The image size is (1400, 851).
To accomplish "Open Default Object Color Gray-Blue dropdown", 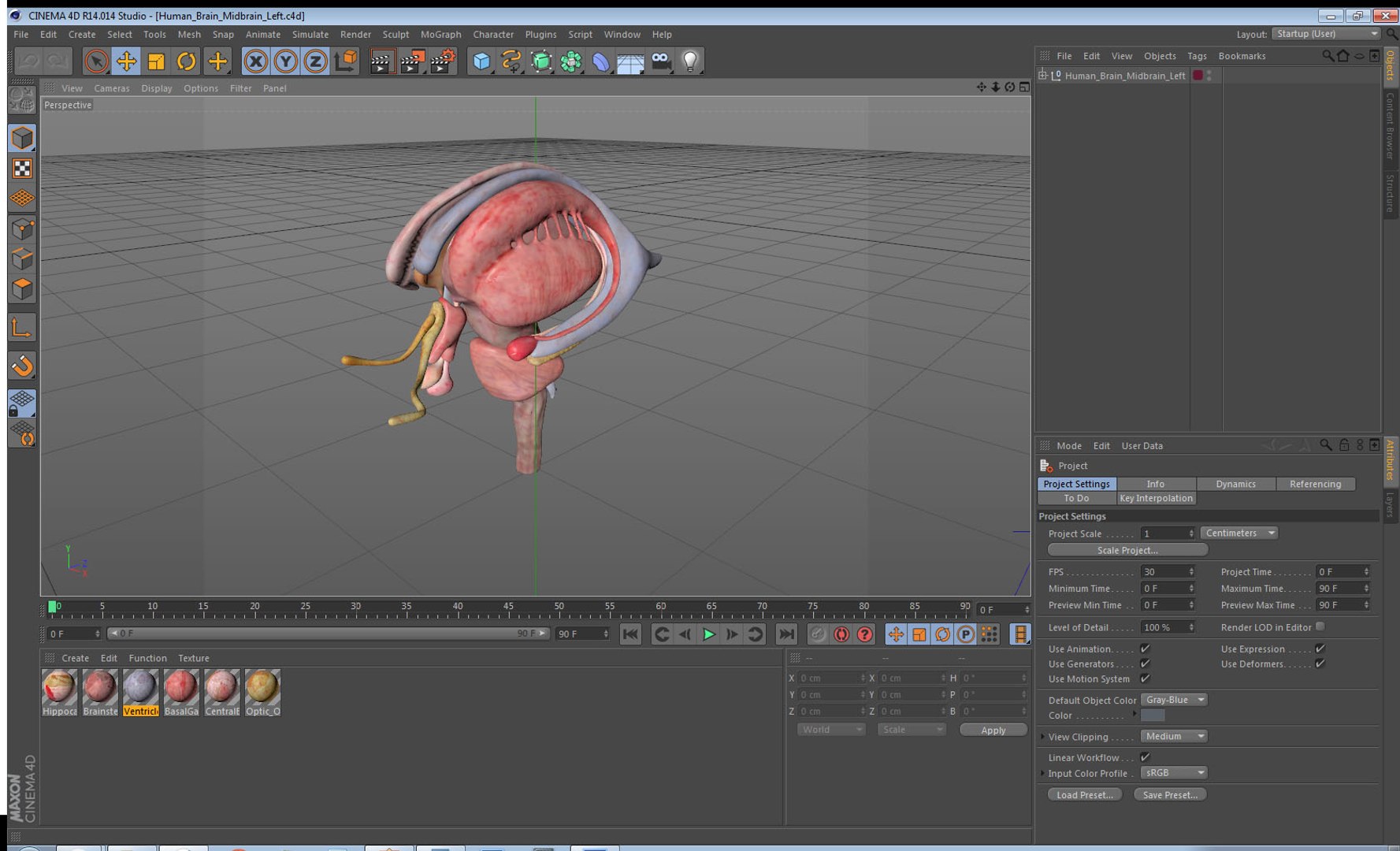I will pyautogui.click(x=1174, y=700).
